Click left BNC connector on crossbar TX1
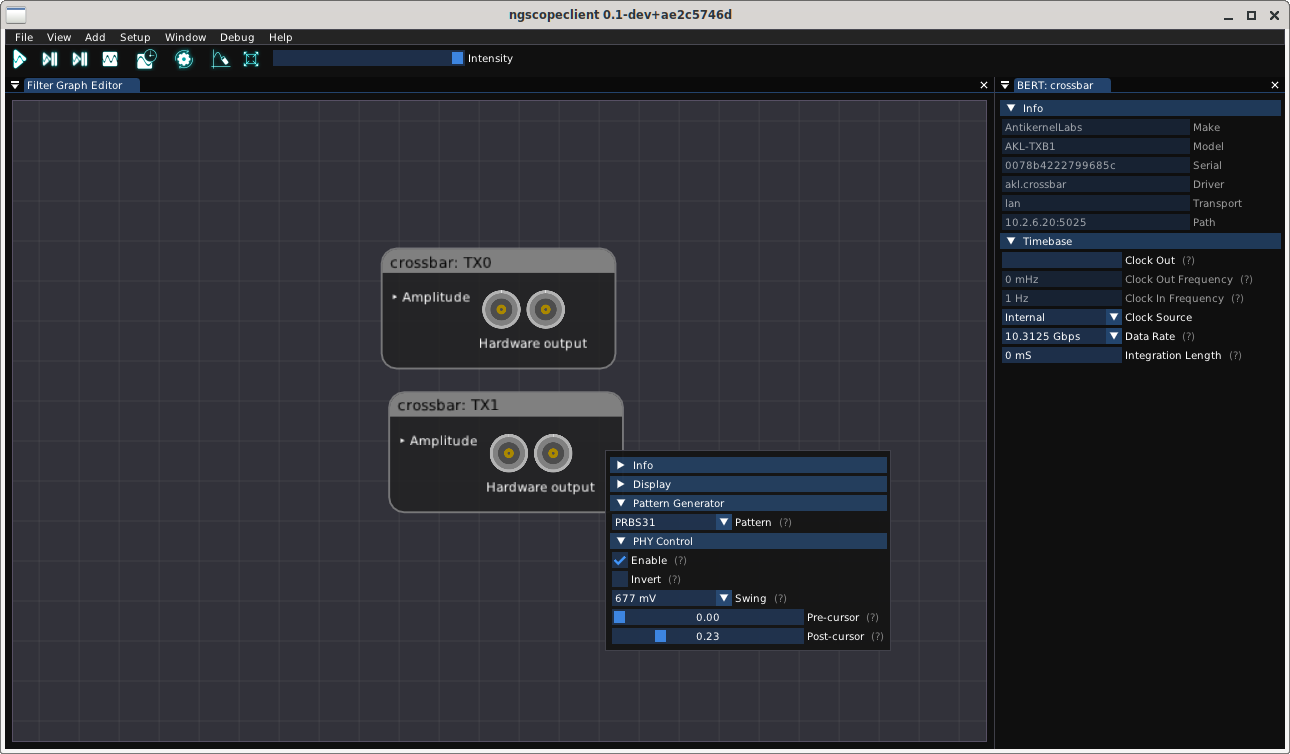Screen dimensions: 1290x754 coord(509,453)
